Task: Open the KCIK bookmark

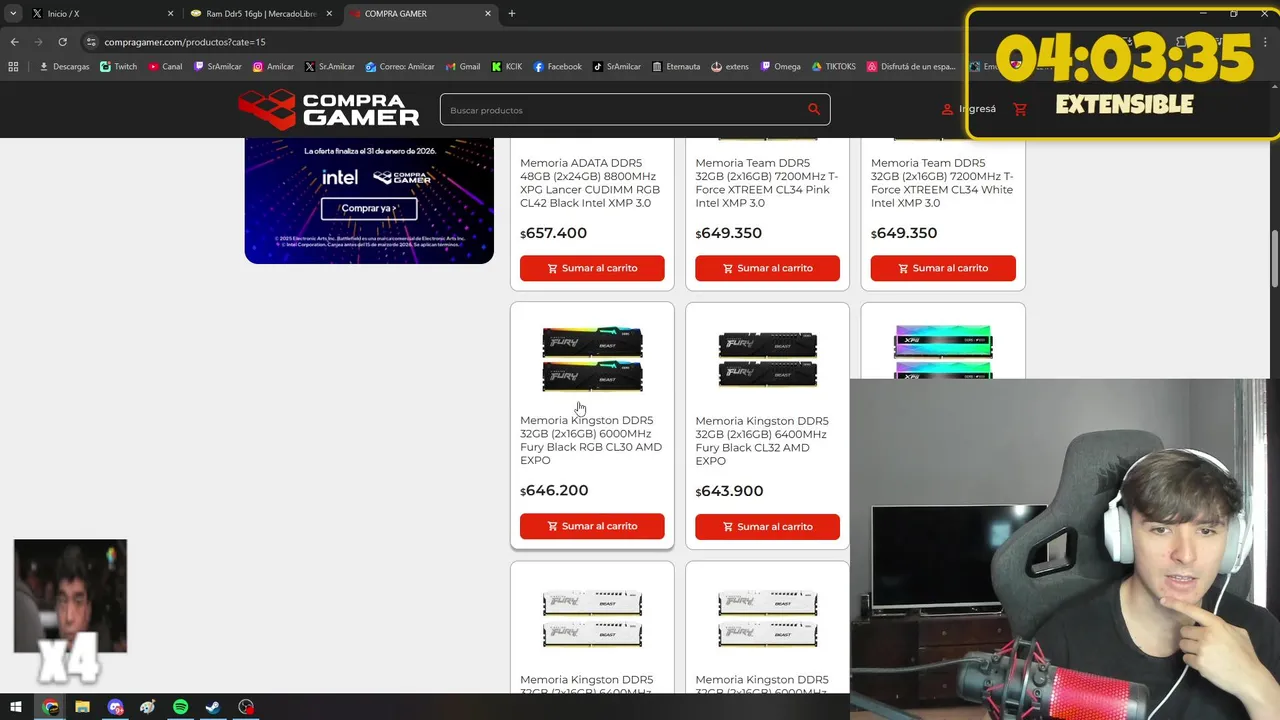Action: [506, 67]
